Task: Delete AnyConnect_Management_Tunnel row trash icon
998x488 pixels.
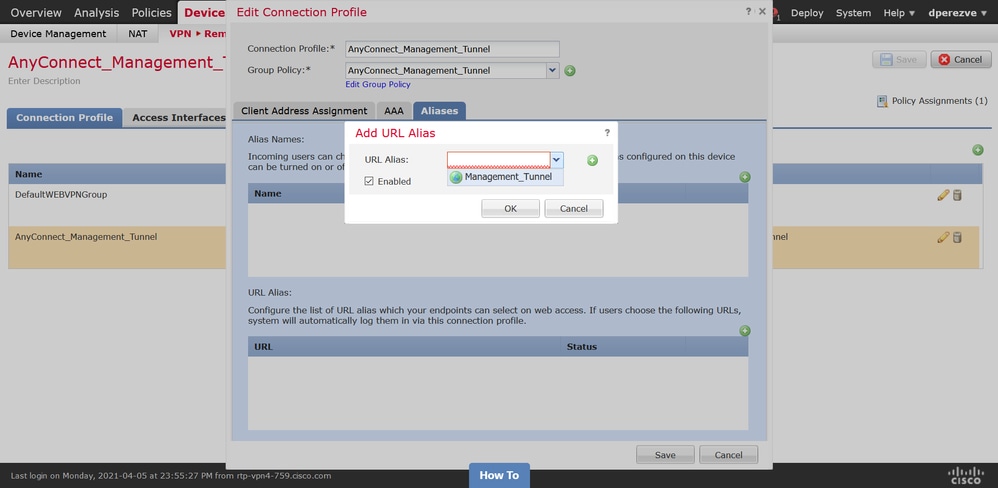Action: (x=957, y=237)
